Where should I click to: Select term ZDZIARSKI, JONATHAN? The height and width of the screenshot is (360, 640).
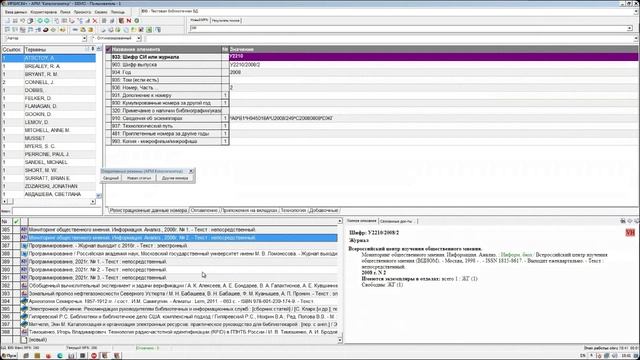[49, 186]
